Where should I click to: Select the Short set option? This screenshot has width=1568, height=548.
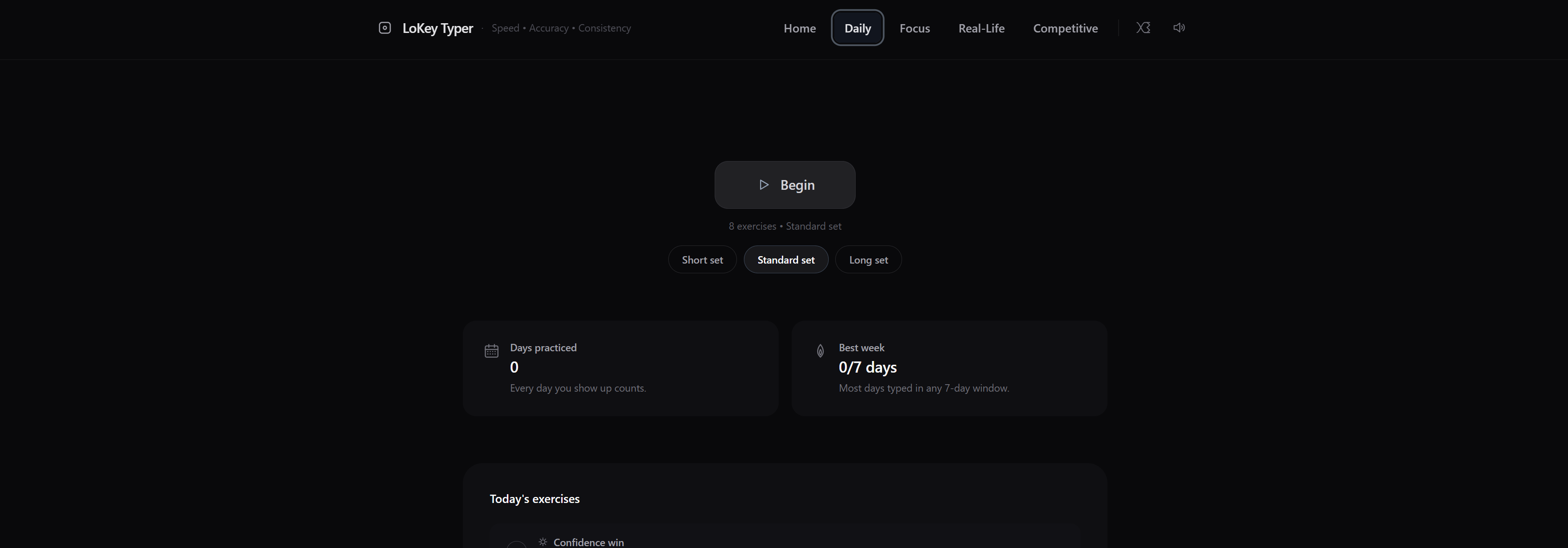702,260
